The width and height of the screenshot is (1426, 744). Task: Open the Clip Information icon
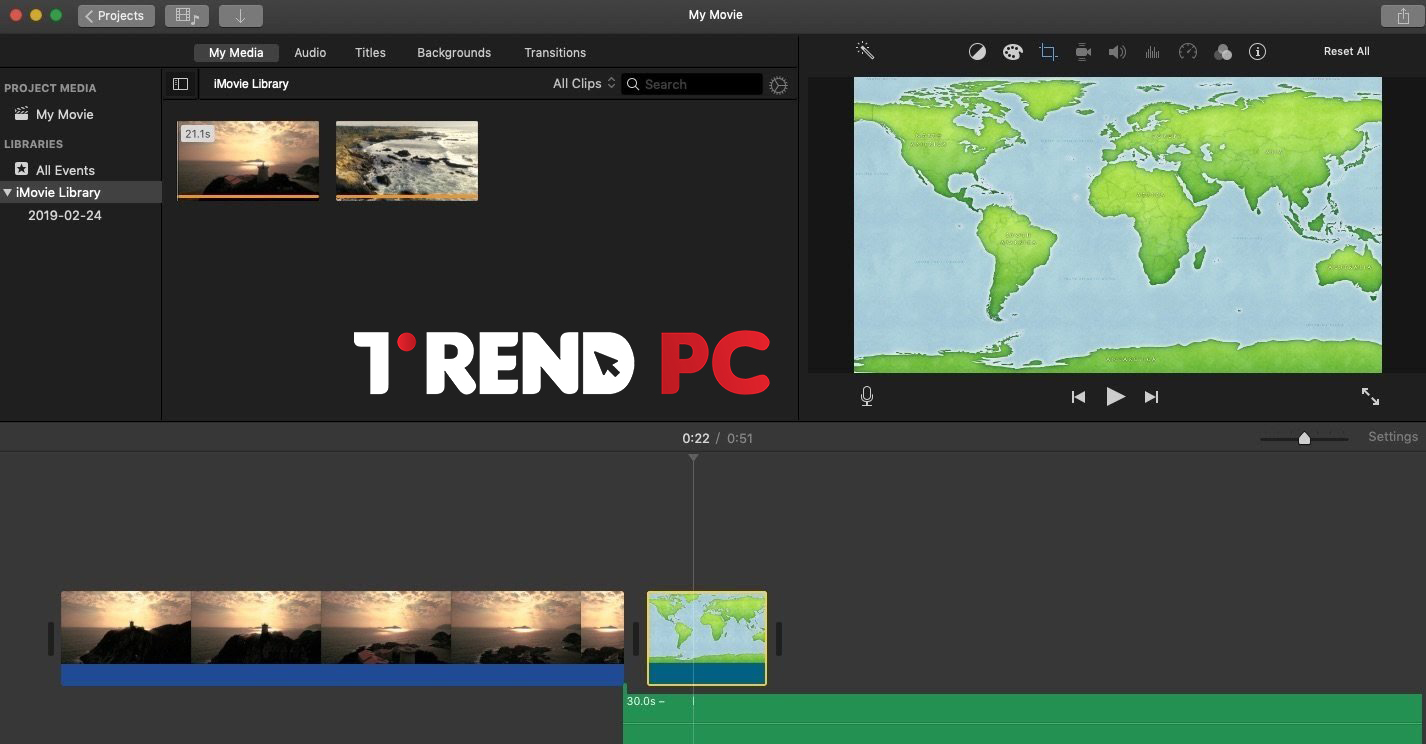1258,52
